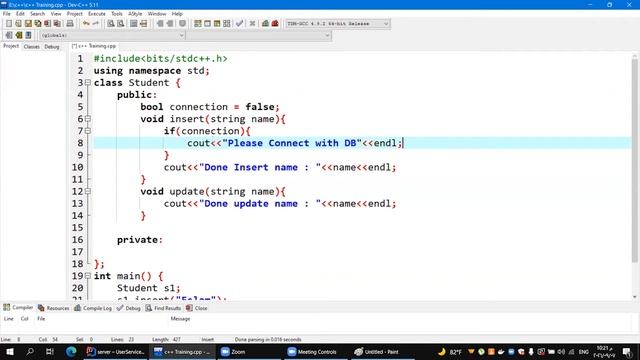Click the Run toolbar icon
Image resolution: width=640 pixels, height=360 pixels.
[x=207, y=24]
